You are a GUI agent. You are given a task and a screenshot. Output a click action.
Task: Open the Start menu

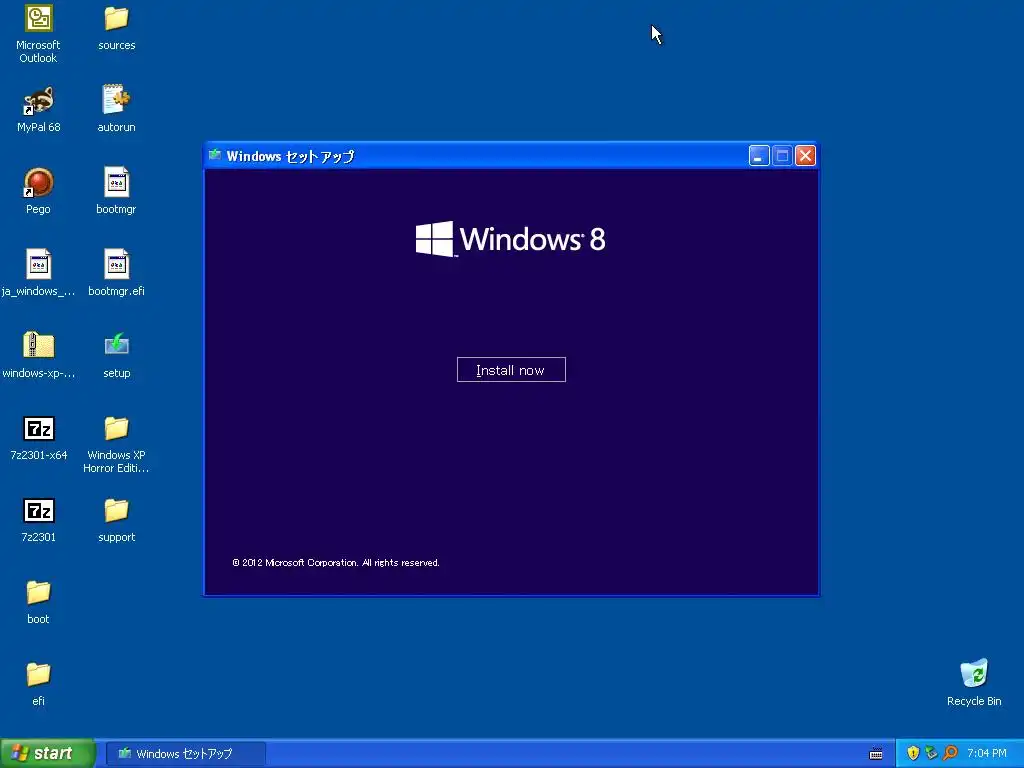pyautogui.click(x=48, y=753)
